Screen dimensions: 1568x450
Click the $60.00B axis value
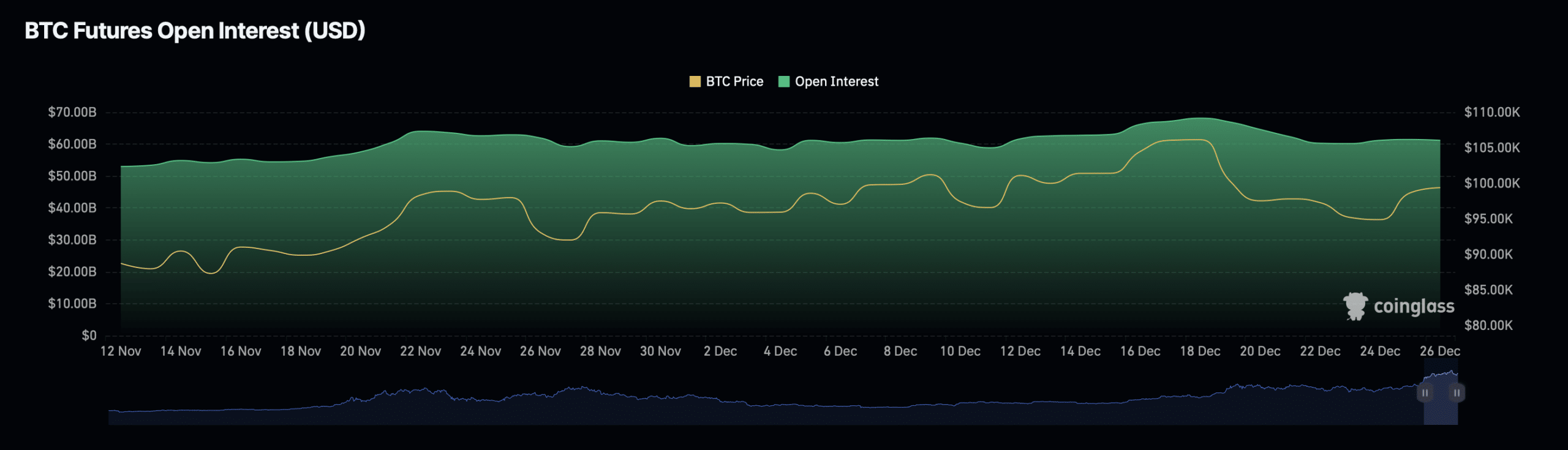pyautogui.click(x=72, y=144)
